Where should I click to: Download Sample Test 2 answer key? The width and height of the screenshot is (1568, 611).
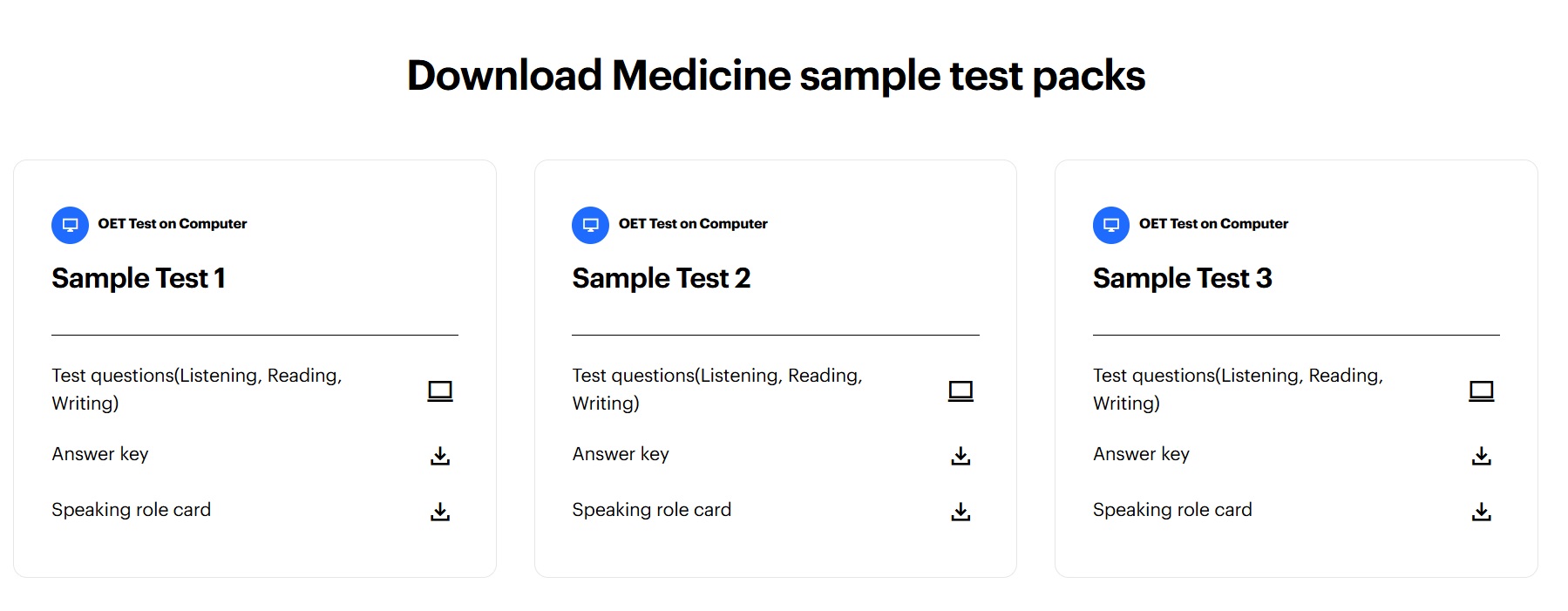point(960,456)
